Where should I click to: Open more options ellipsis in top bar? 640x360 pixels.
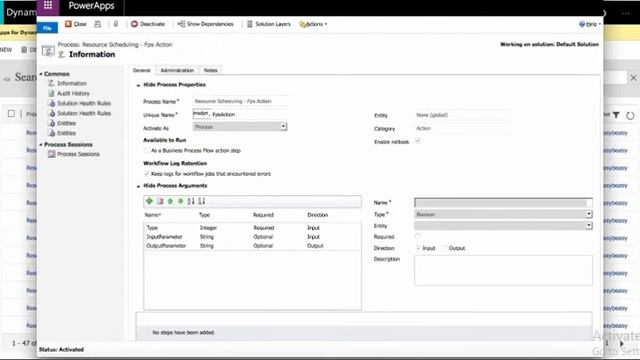click(625, 13)
